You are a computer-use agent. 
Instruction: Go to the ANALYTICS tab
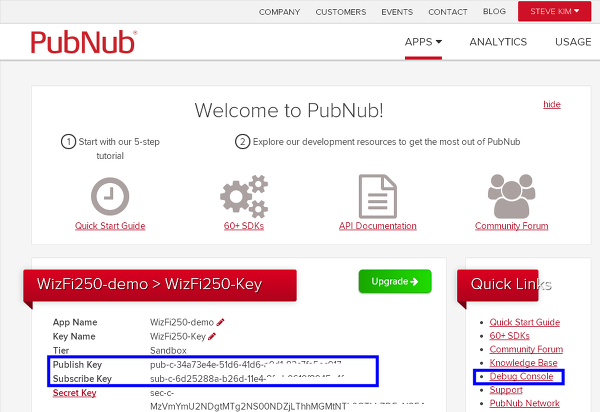[498, 42]
